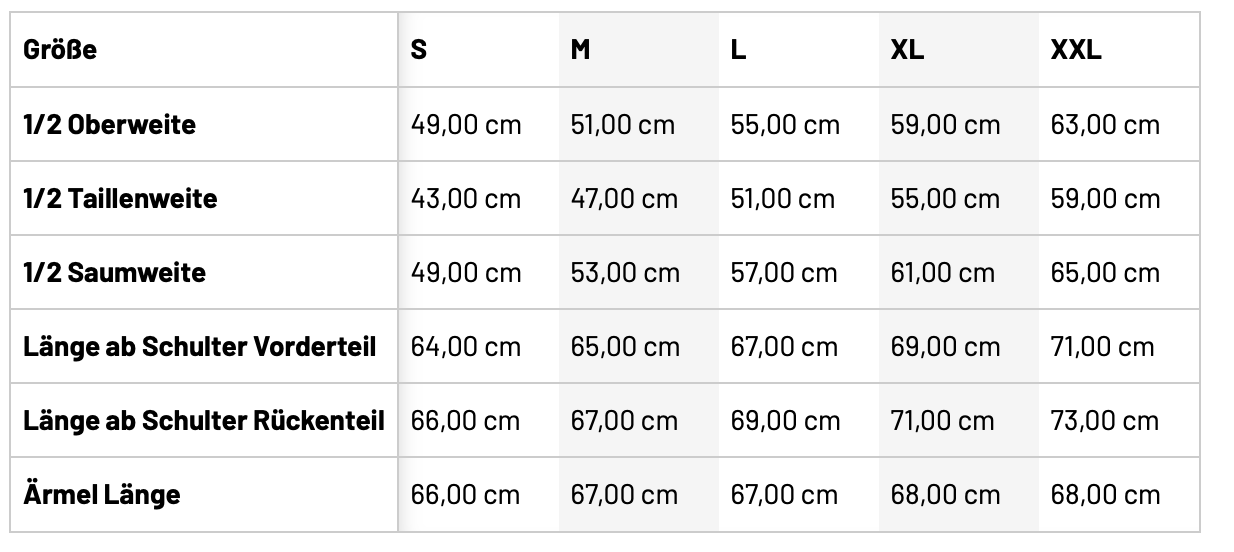
Task: Select the Ärmel Länge row label
Action: (102, 494)
